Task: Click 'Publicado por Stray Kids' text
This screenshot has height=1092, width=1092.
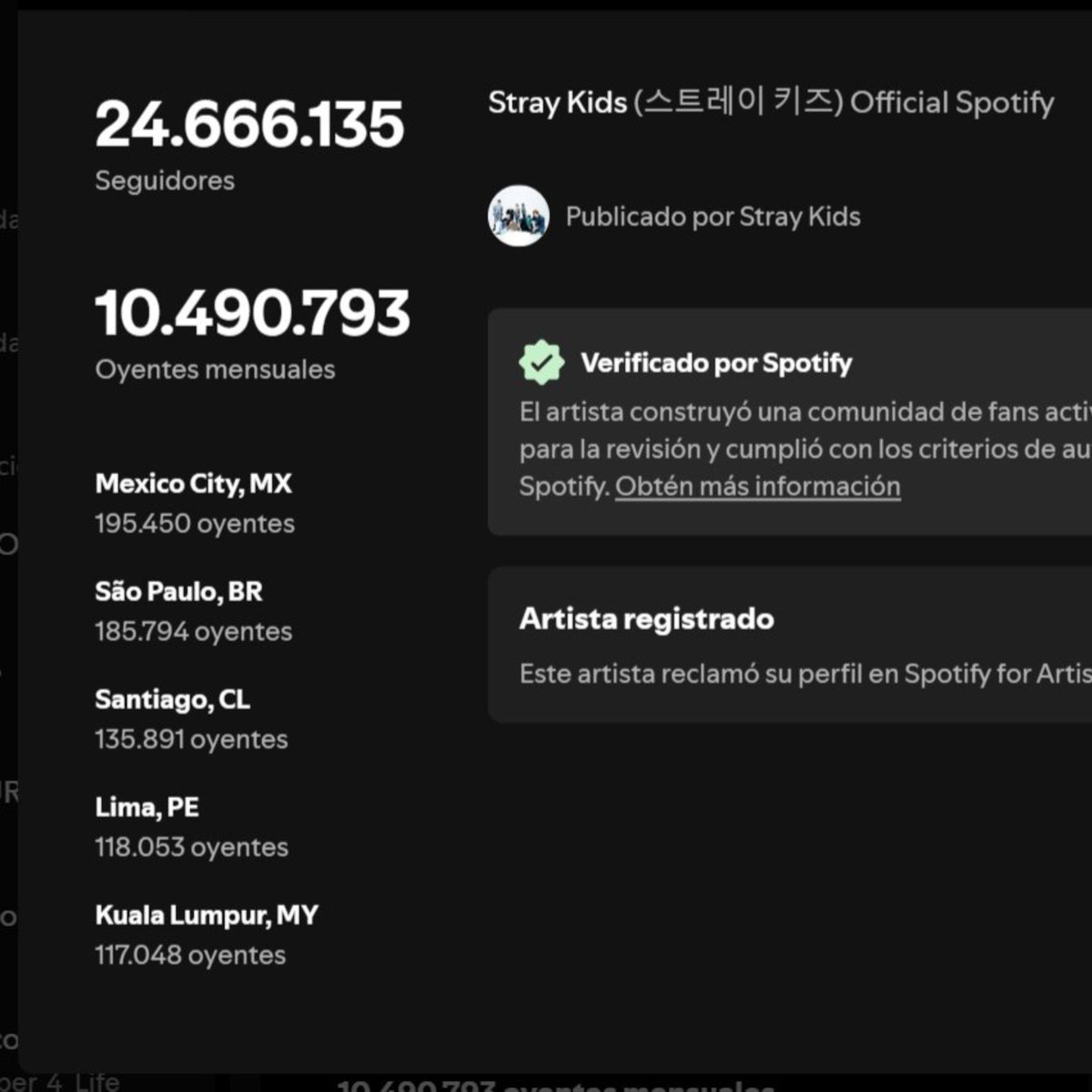Action: click(x=713, y=217)
